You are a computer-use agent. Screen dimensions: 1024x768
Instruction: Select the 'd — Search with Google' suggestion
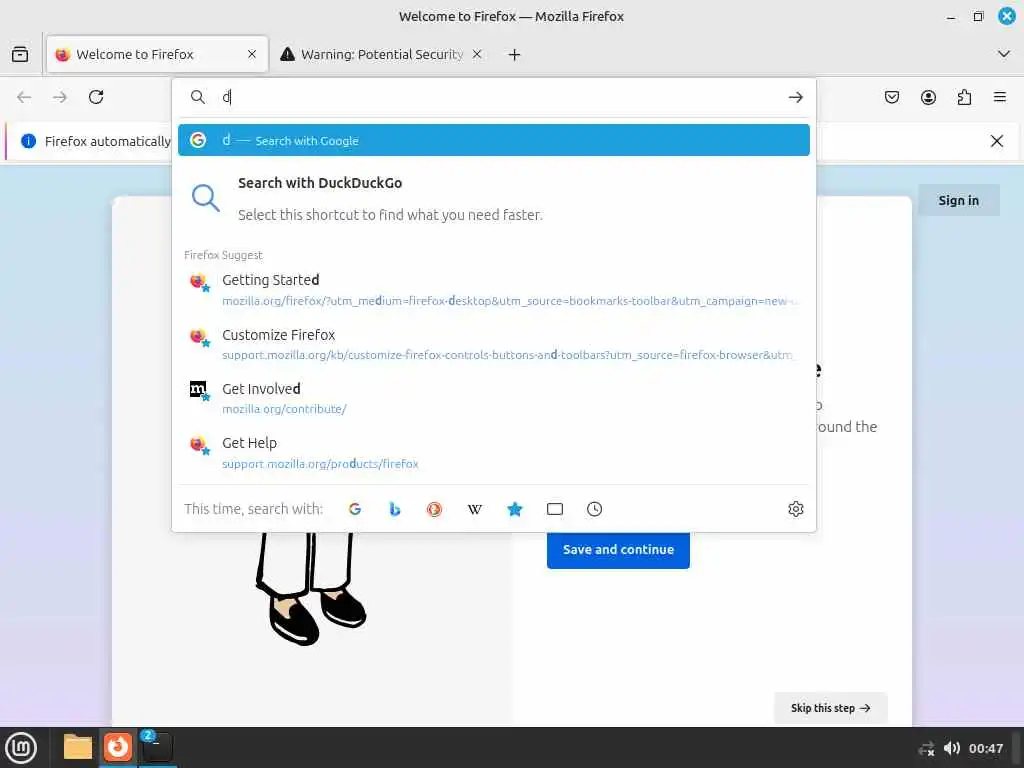(x=494, y=140)
